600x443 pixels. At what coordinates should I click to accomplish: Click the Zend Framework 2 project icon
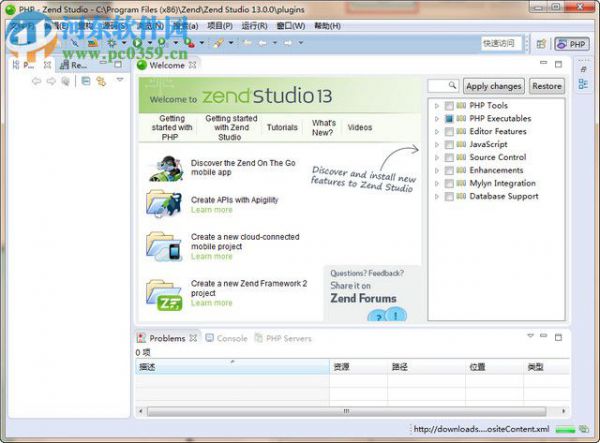(x=164, y=295)
